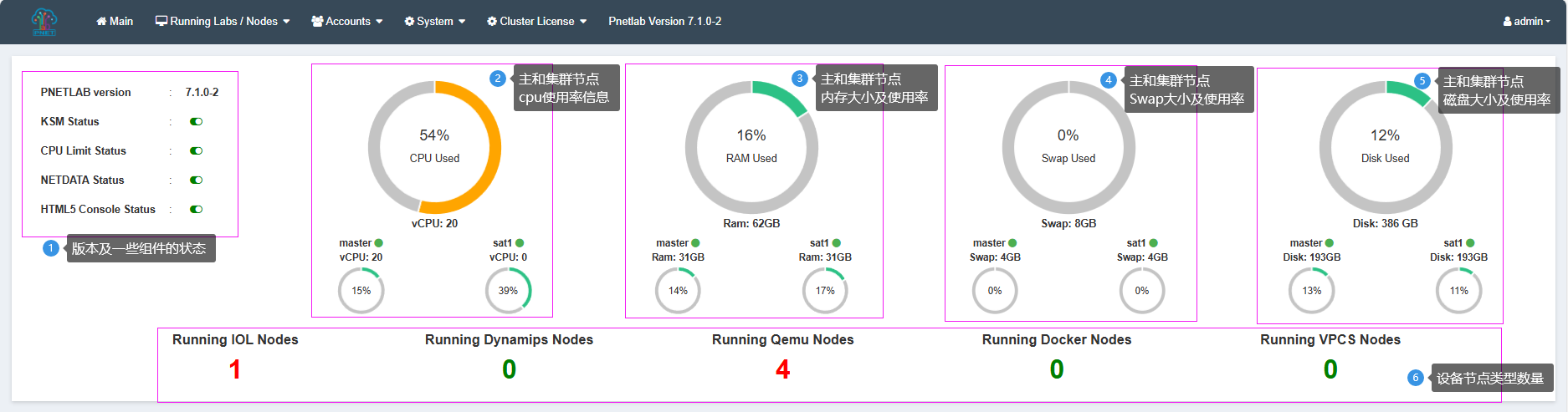1568x412 pixels.
Task: Click the Running VPCS Nodes count 0
Action: [x=1330, y=369]
